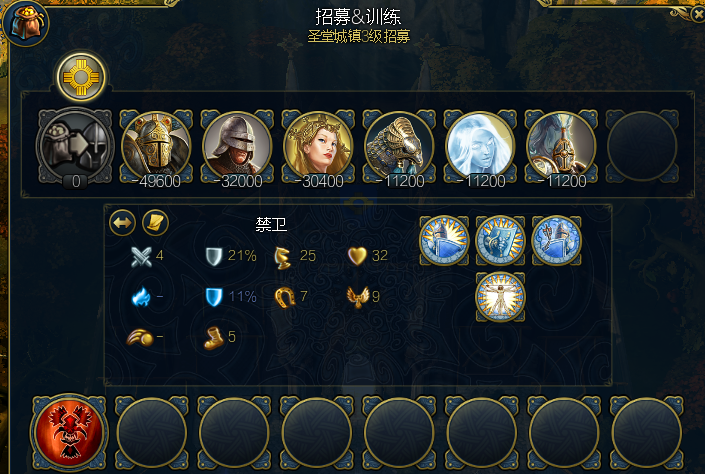This screenshot has width=705, height=474.
Task: Open the yellow scroll info button
Action: click(x=156, y=223)
